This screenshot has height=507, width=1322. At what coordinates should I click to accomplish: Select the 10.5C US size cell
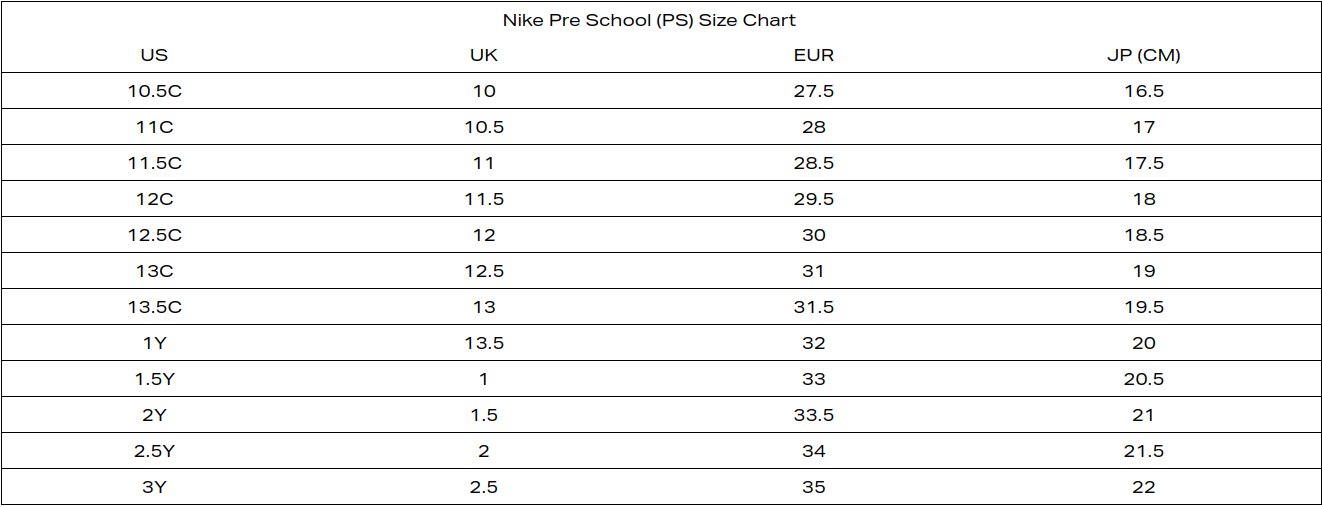coord(154,91)
